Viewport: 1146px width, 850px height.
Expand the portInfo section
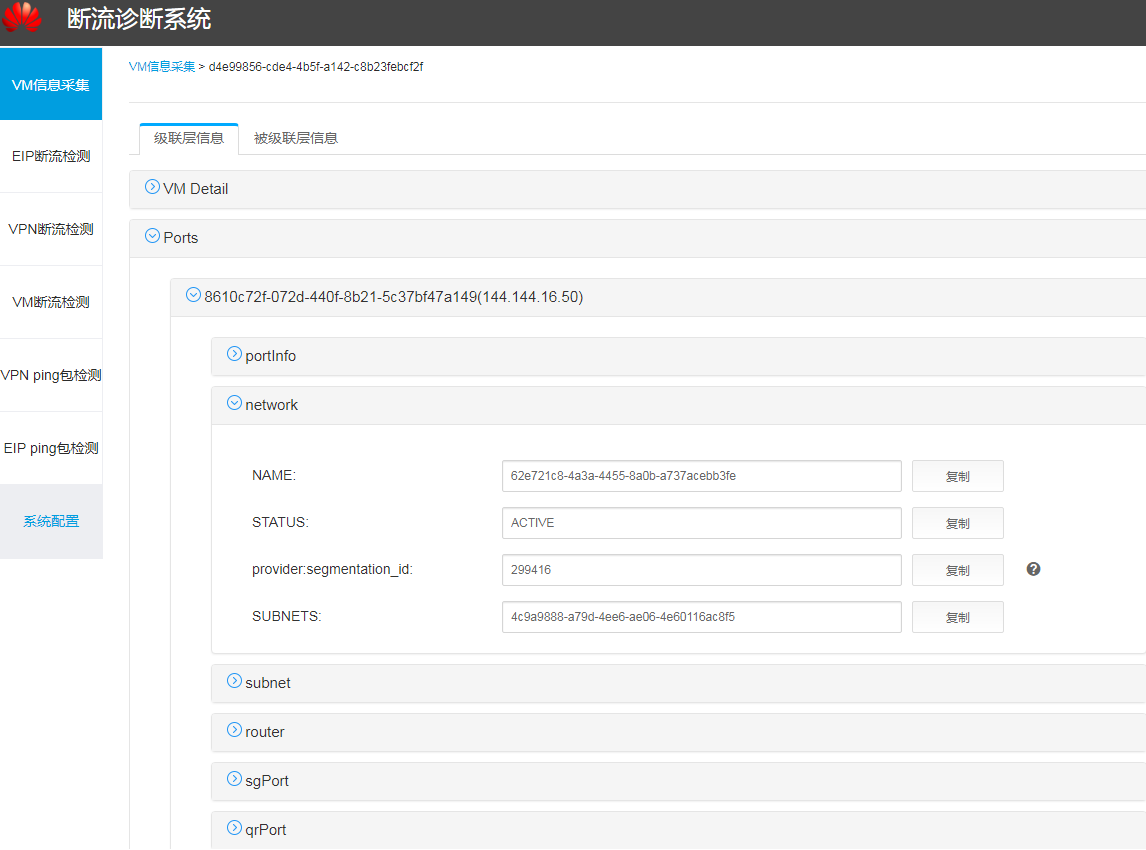[x=234, y=354]
